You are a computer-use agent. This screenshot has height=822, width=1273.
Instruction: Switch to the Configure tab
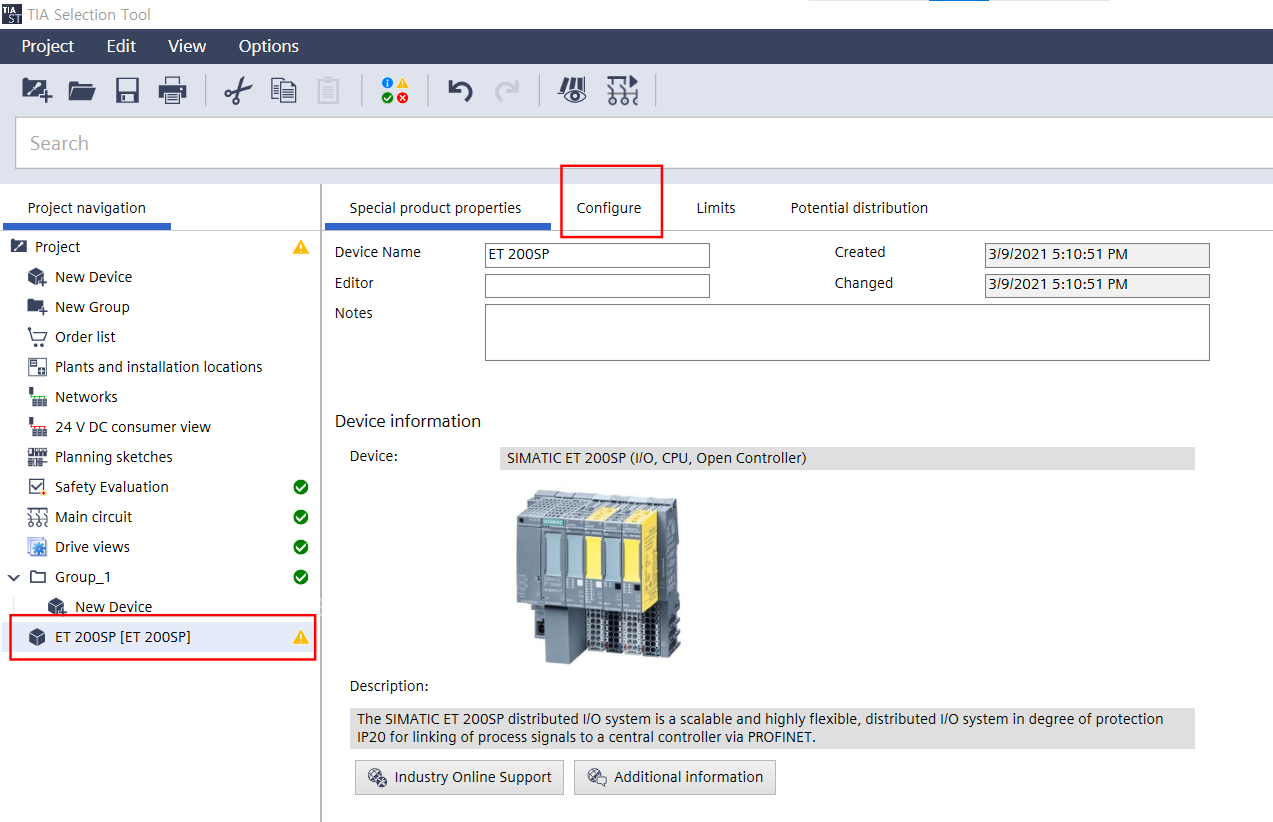pos(609,208)
